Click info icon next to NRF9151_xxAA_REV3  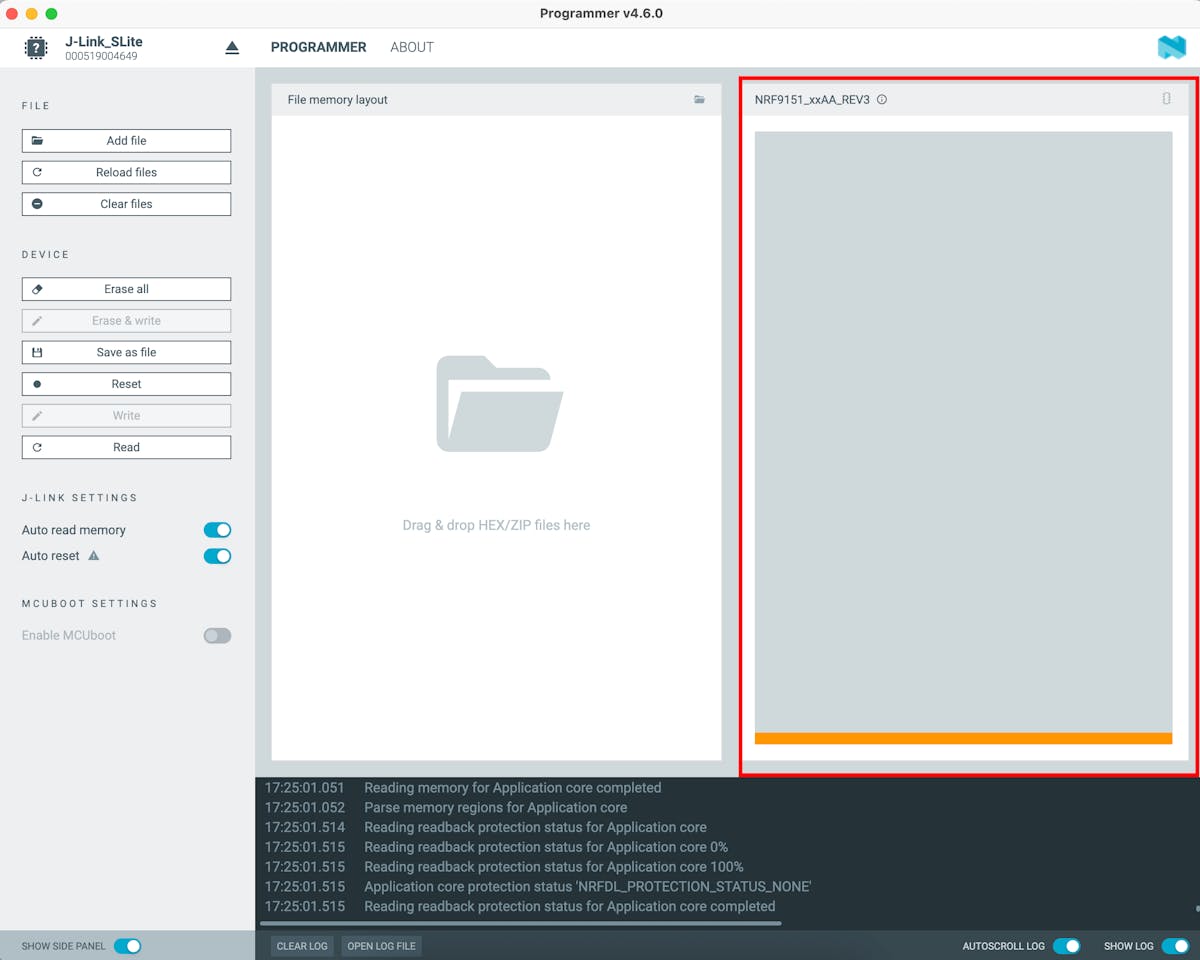(882, 100)
